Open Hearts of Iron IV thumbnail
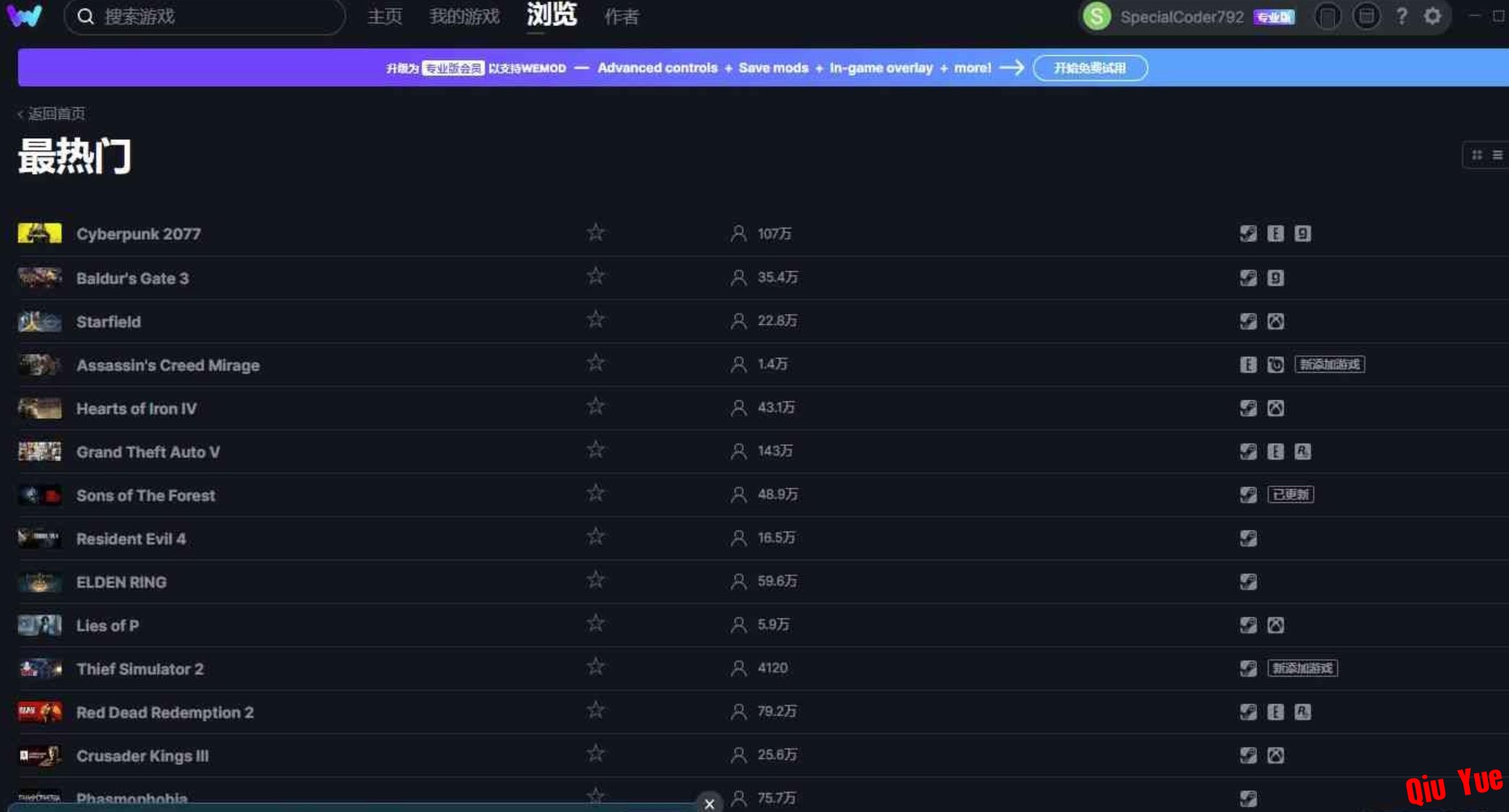1509x812 pixels. tap(40, 408)
